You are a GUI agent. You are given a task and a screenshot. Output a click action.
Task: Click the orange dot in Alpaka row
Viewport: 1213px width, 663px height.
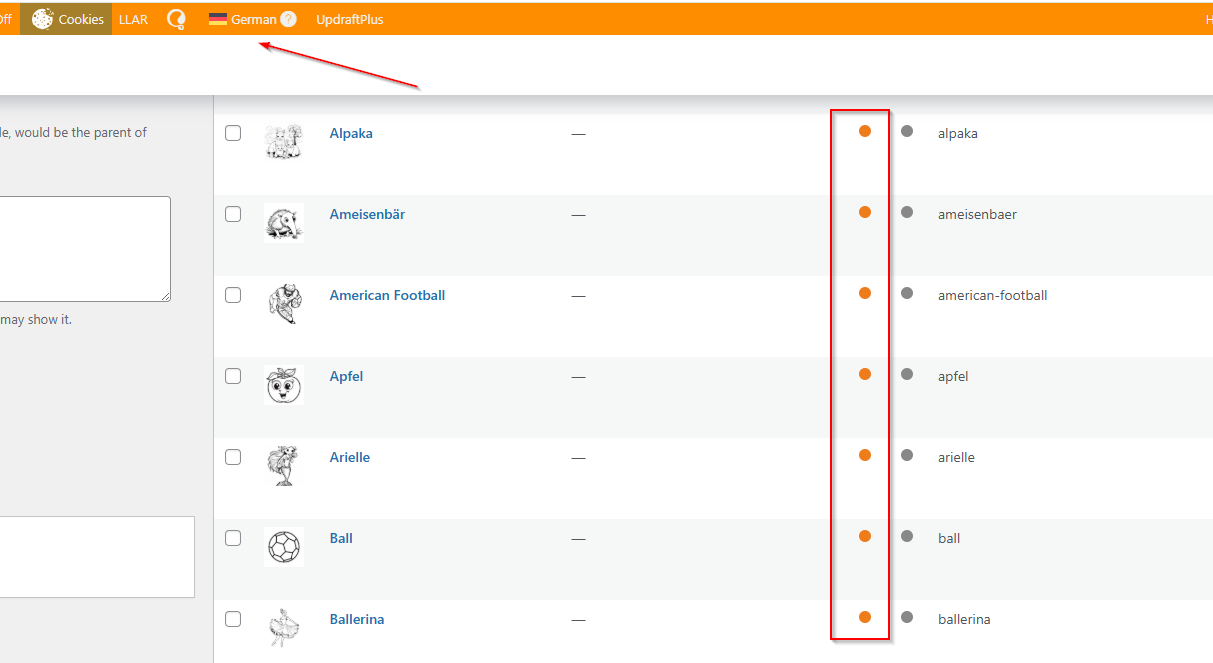click(x=865, y=131)
